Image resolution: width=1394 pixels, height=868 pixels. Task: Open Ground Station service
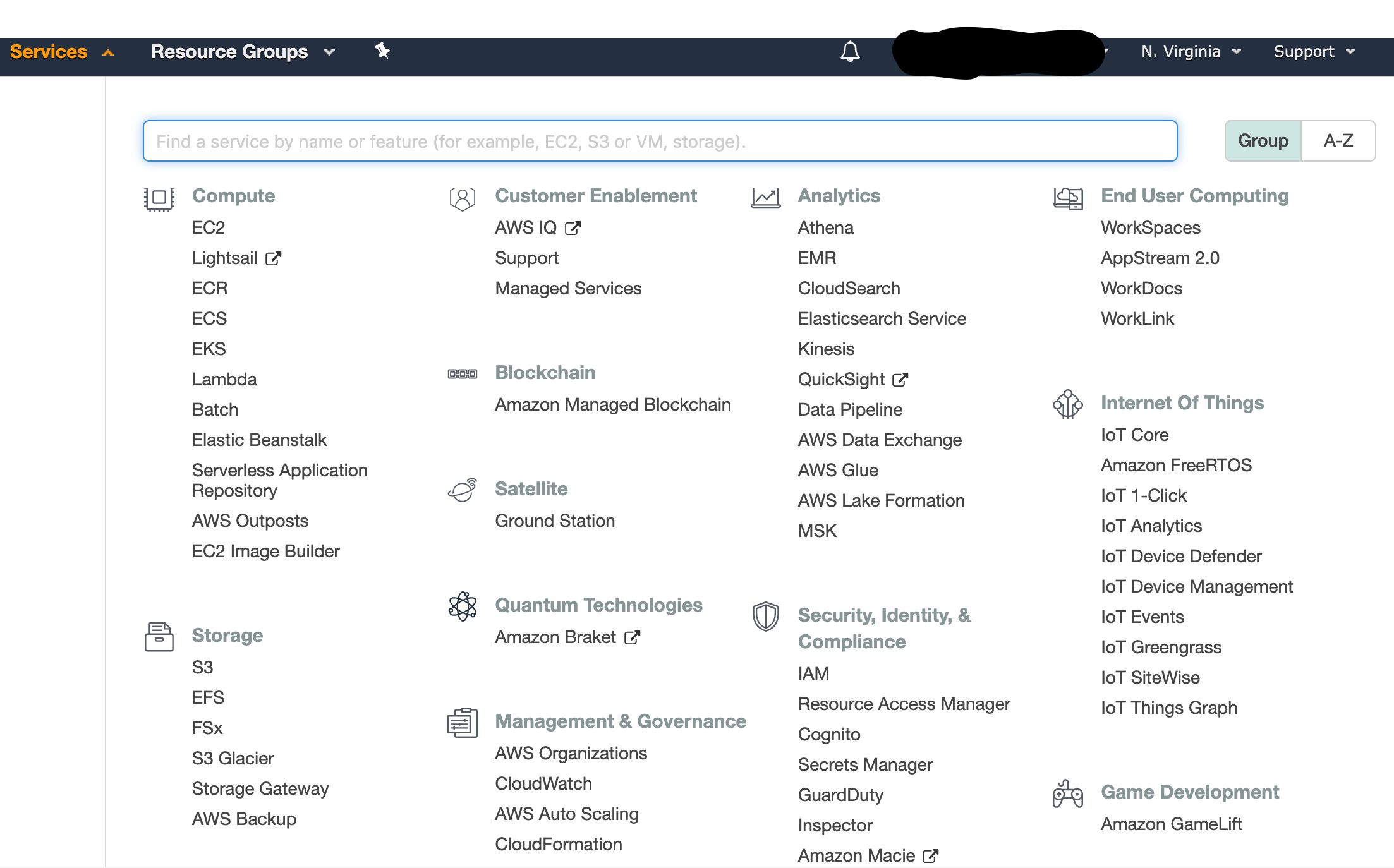555,521
